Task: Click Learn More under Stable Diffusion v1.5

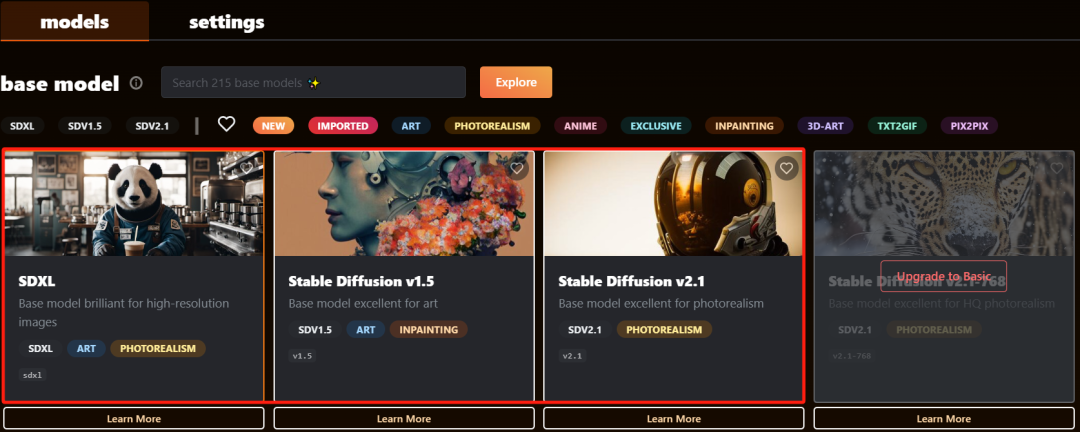Action: 404,418
